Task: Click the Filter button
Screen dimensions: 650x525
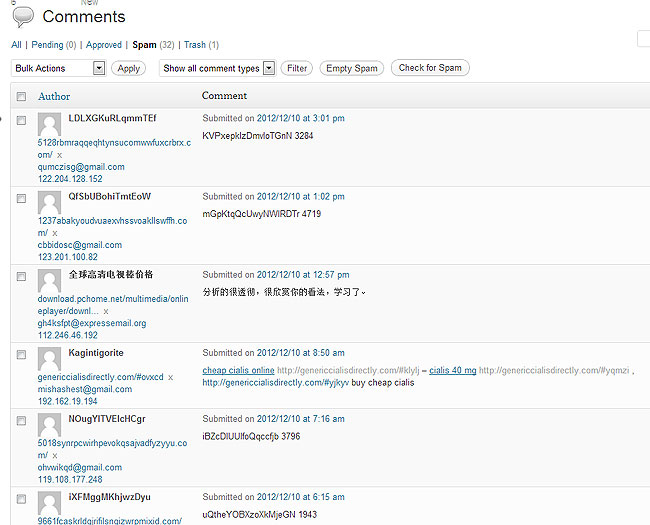Action: point(297,68)
